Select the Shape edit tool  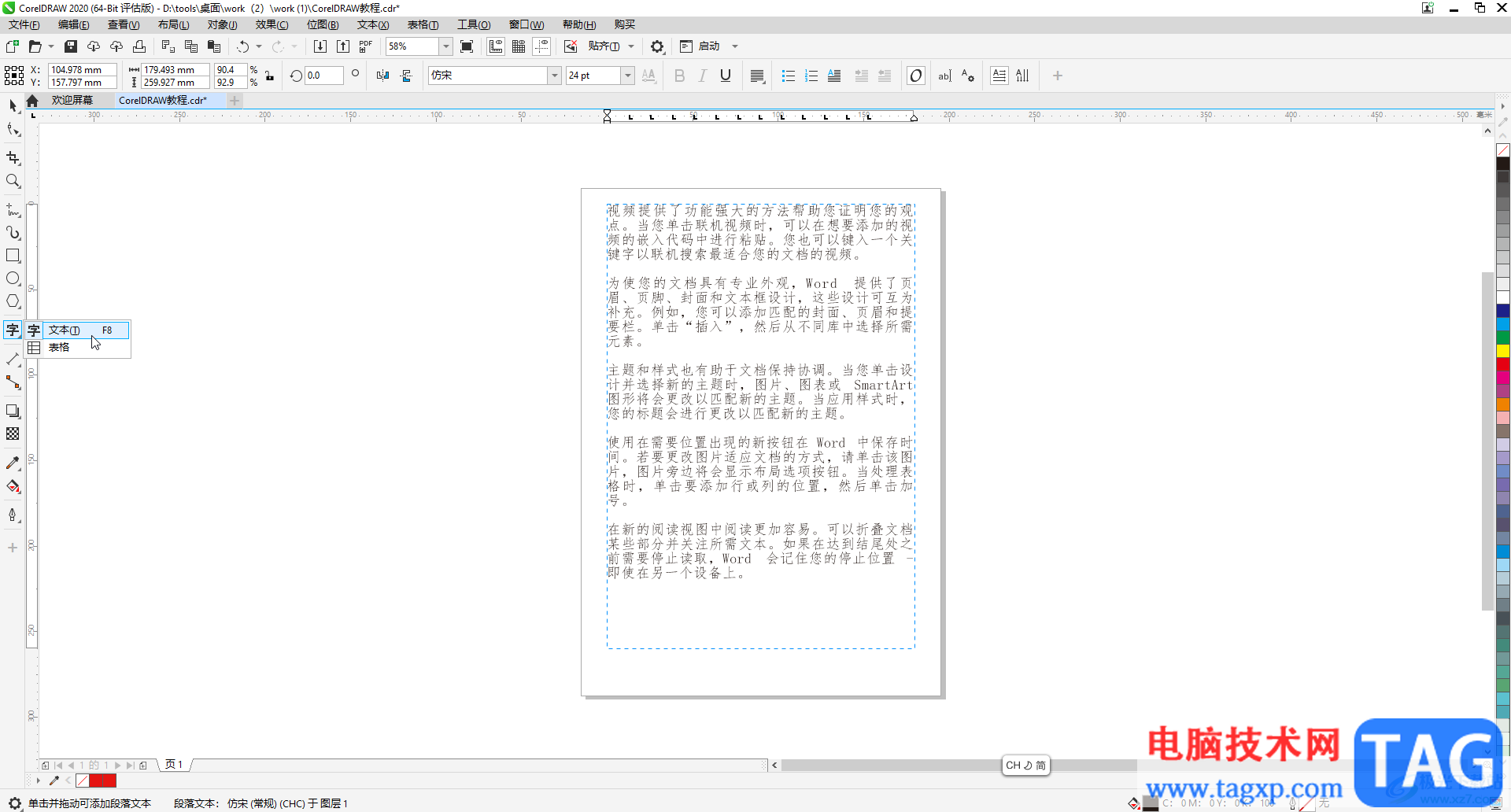(13, 129)
